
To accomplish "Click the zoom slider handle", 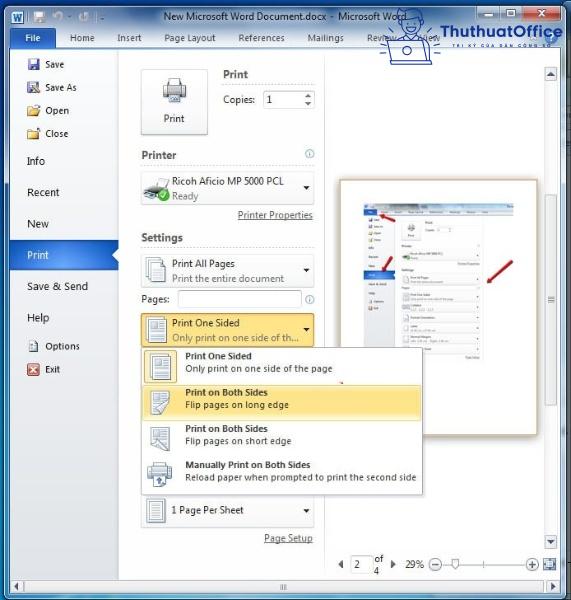I will click(x=455, y=564).
